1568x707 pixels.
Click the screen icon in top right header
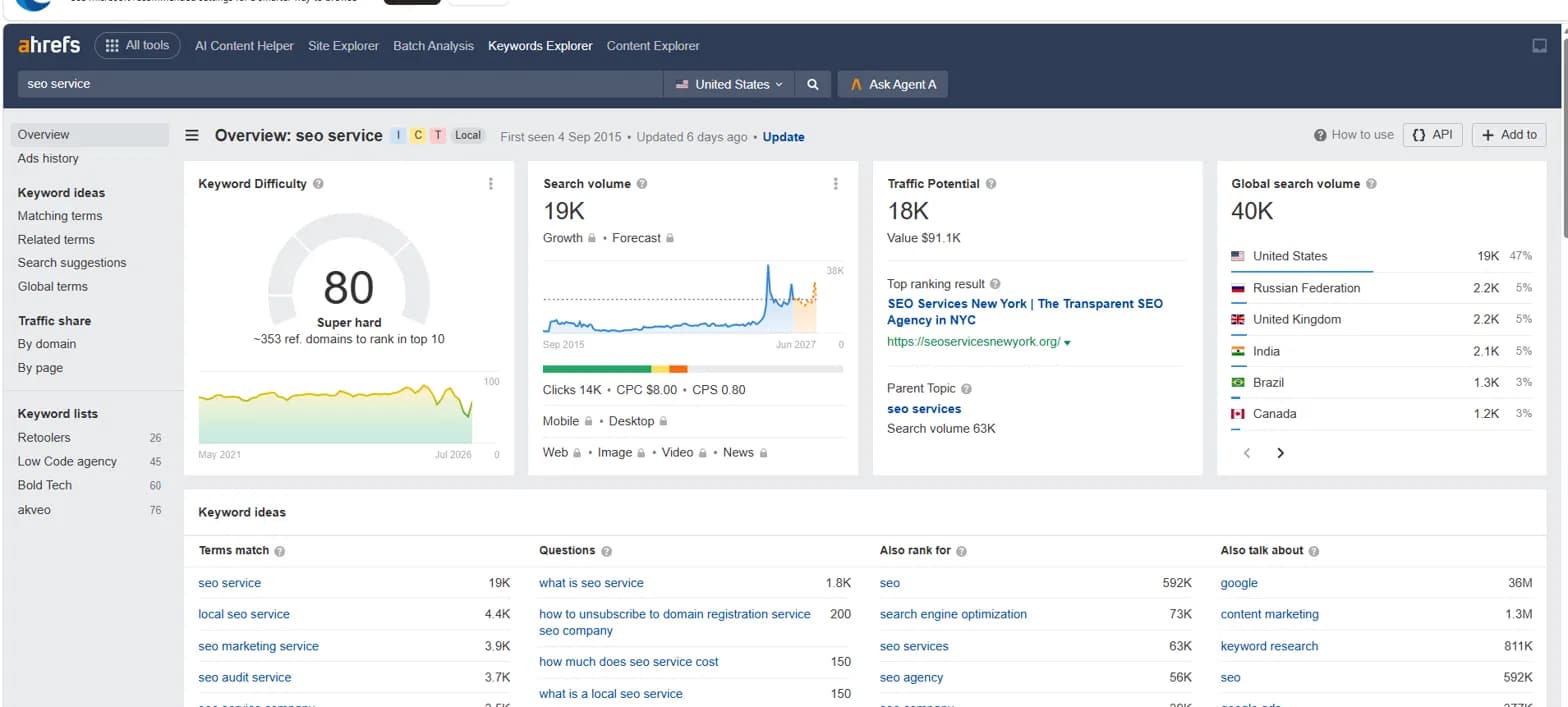[1540, 46]
